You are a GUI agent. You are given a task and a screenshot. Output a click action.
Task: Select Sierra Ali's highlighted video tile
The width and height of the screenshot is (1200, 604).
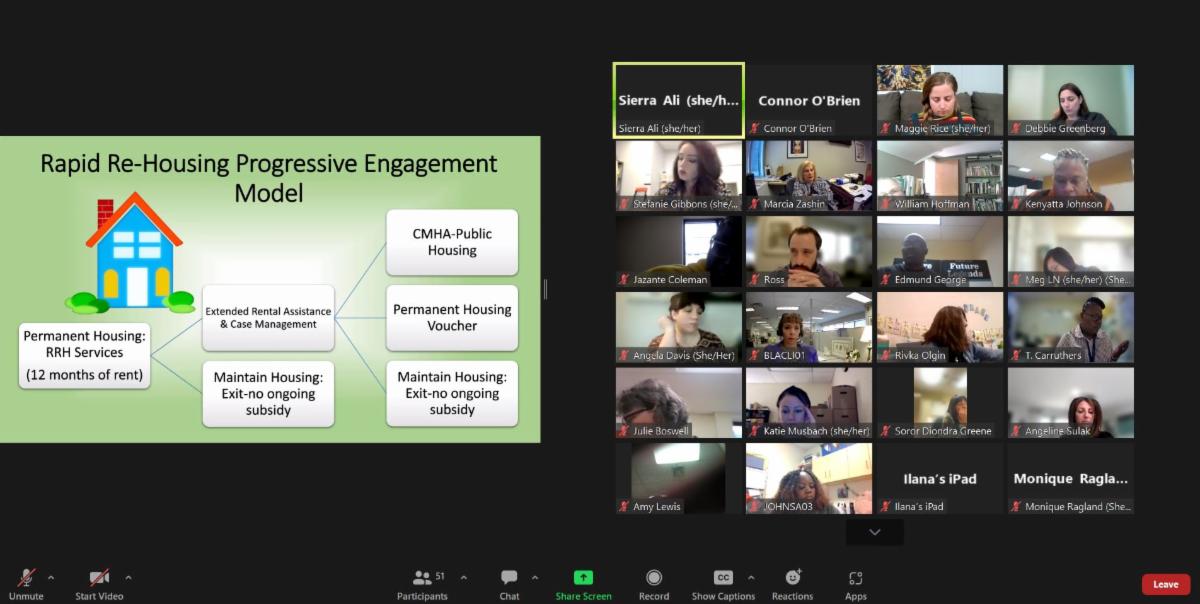coord(679,100)
